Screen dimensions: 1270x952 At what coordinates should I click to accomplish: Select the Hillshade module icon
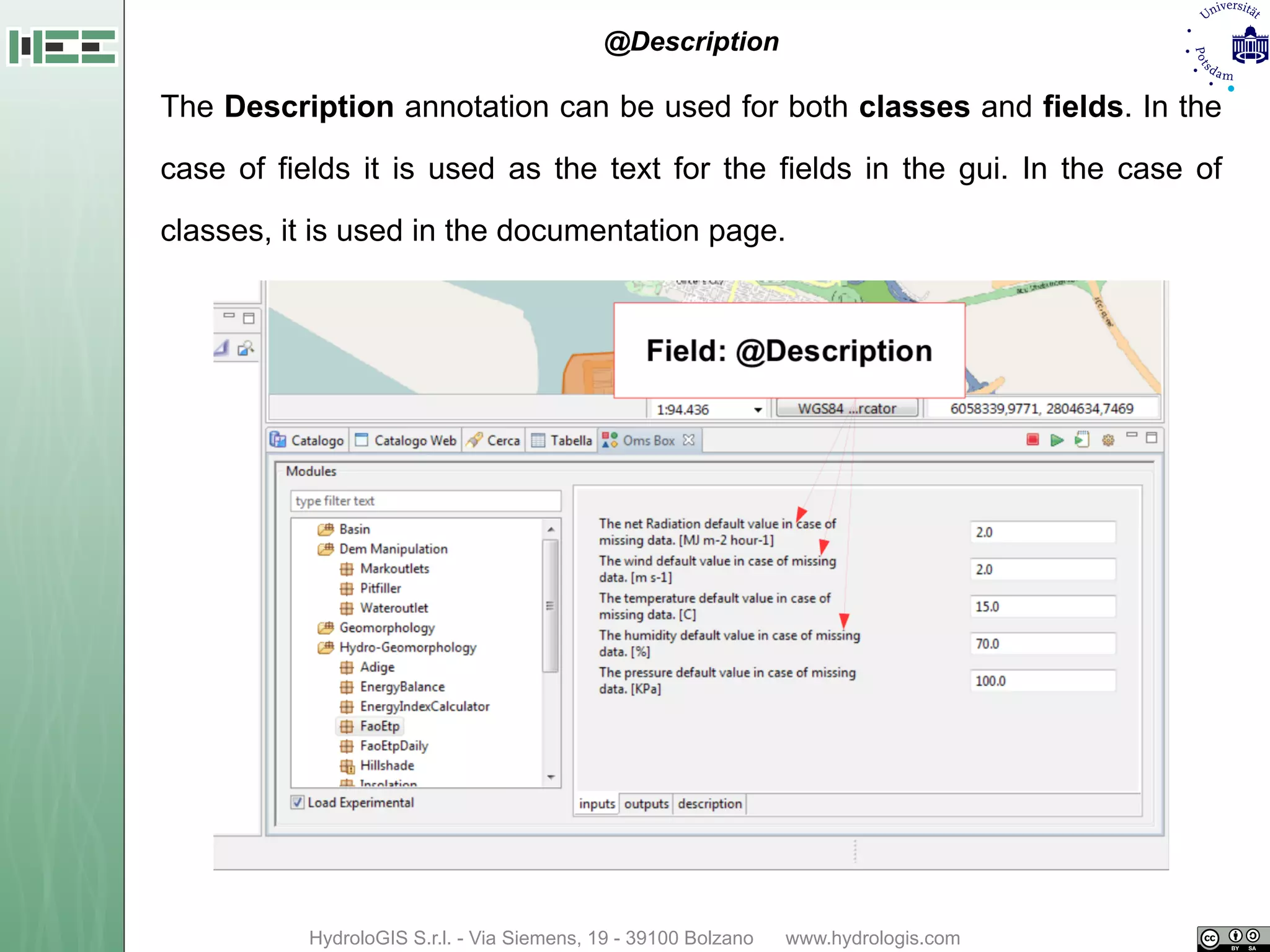click(347, 767)
